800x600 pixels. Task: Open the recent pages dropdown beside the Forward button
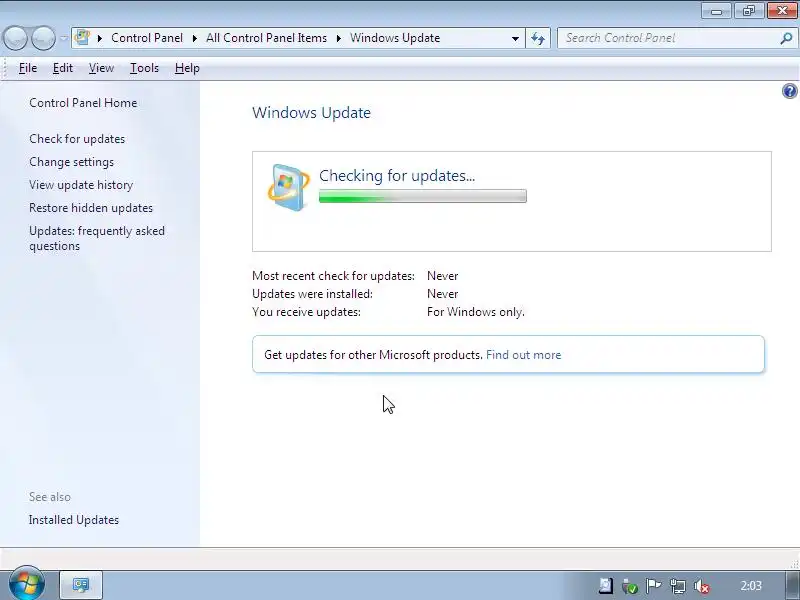[63, 38]
